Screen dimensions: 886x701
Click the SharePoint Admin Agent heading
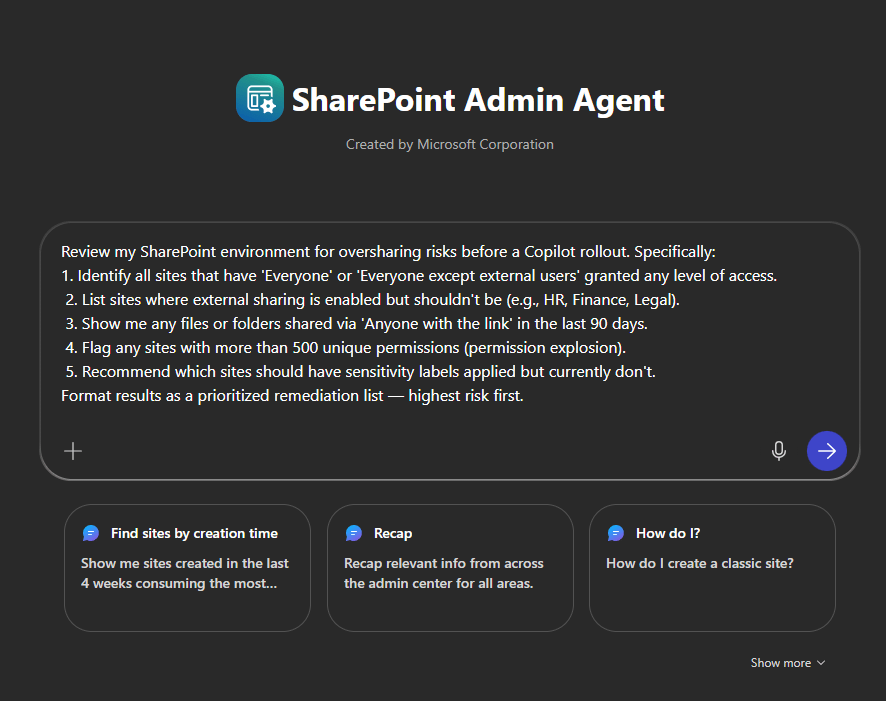point(478,100)
